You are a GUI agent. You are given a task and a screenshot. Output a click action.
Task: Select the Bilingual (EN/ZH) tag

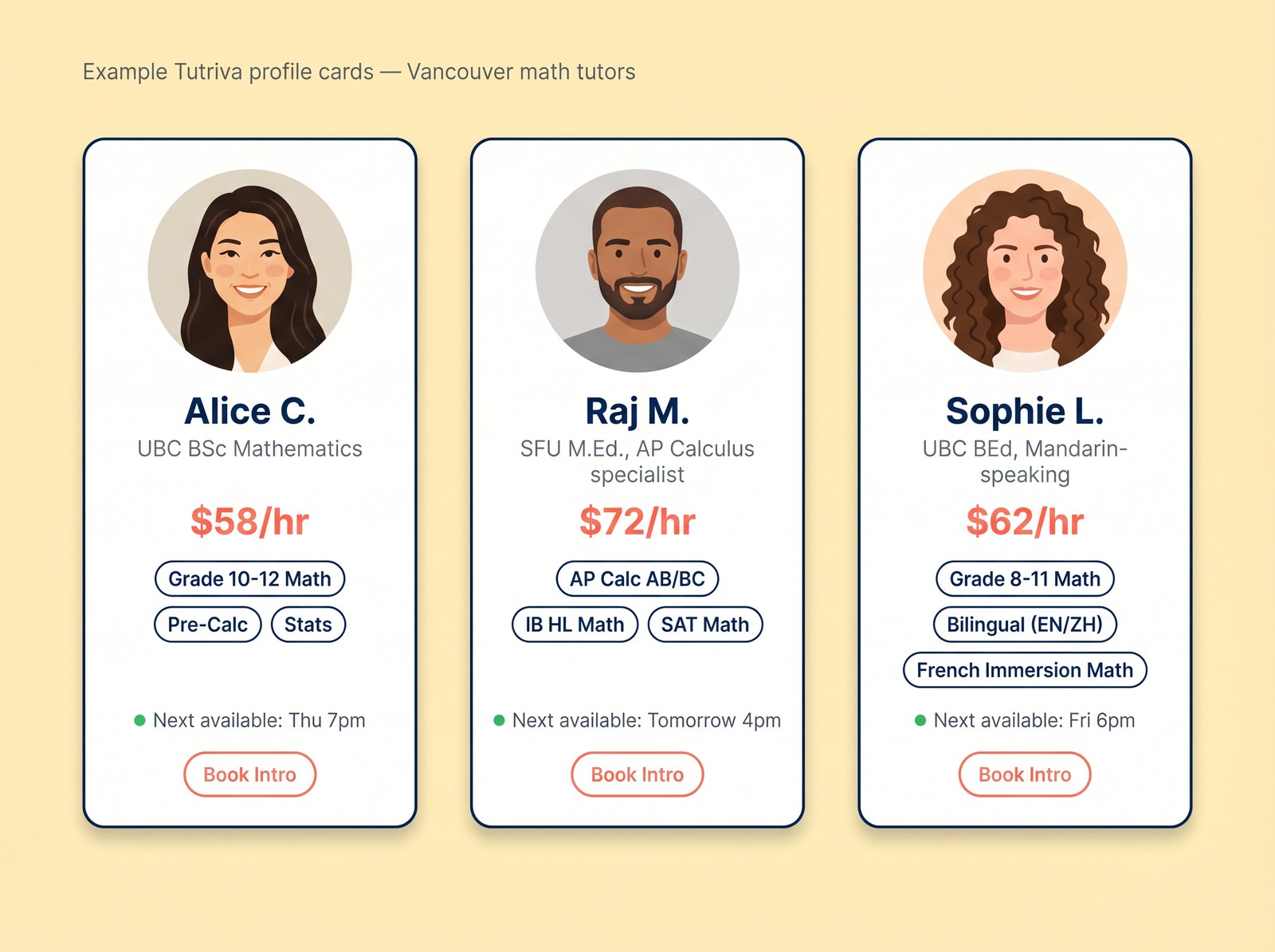pyautogui.click(x=1025, y=625)
